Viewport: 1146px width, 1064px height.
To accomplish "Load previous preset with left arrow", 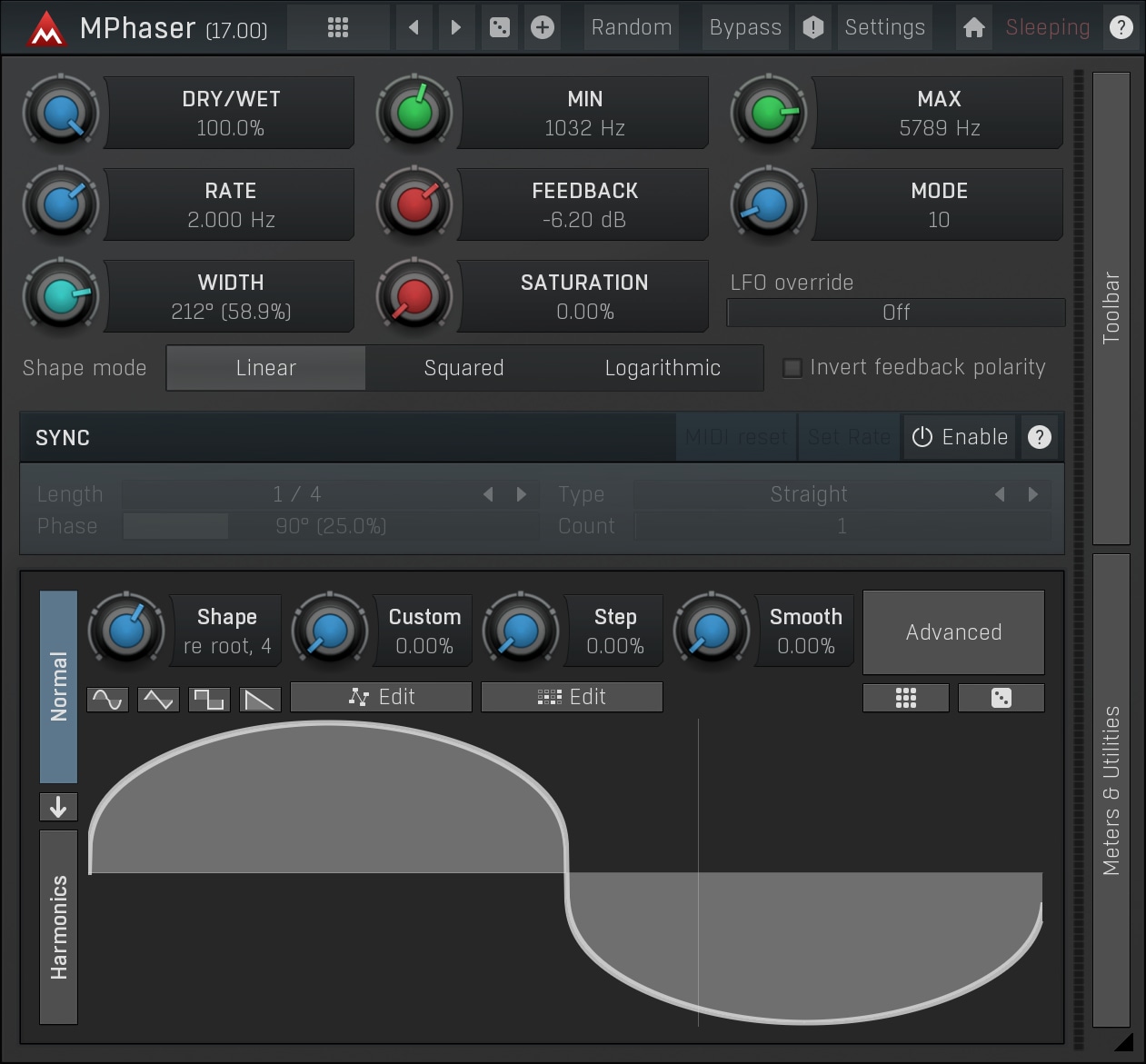I will [x=414, y=27].
